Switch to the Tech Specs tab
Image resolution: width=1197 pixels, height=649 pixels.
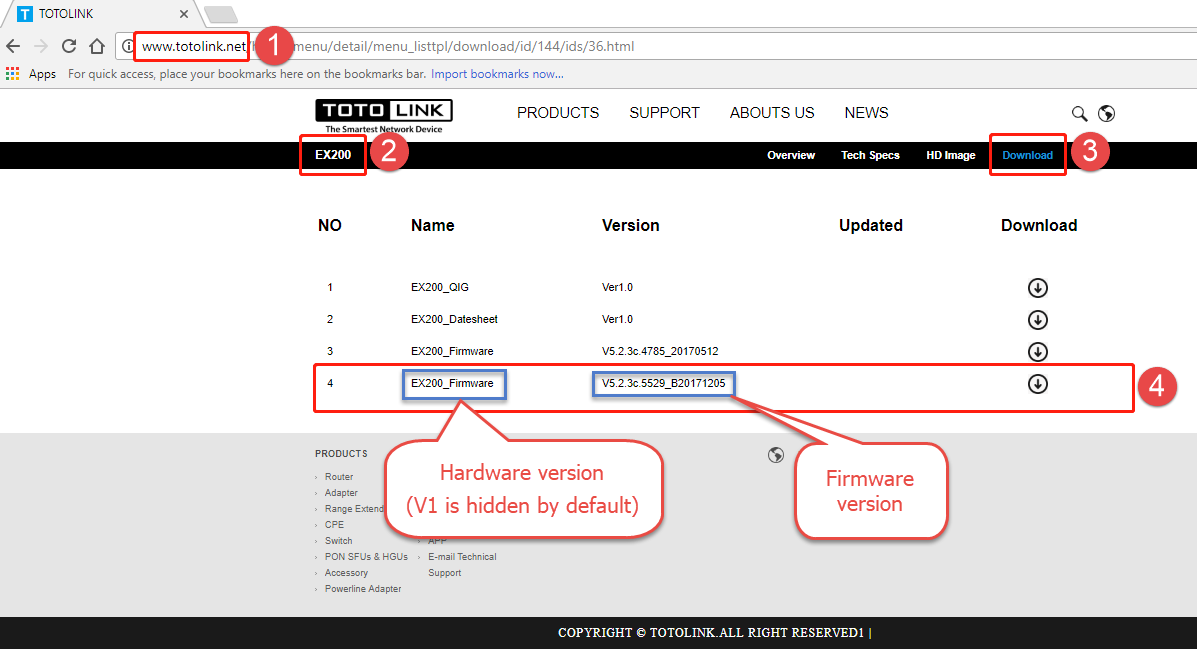tap(870, 155)
